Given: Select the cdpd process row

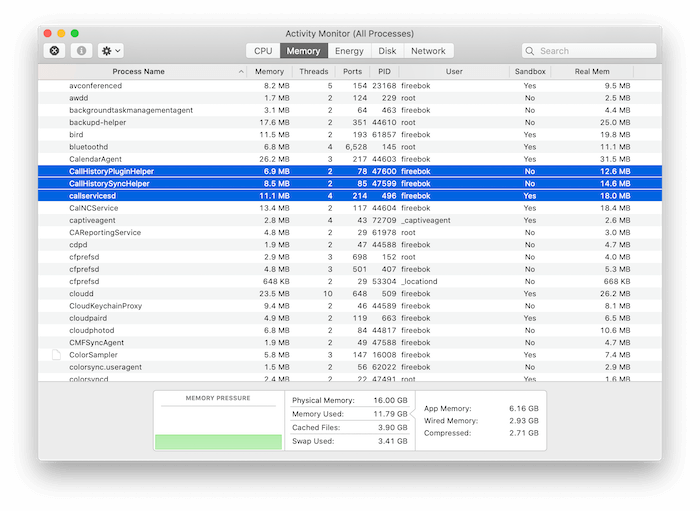Looking at the screenshot, I should pyautogui.click(x=350, y=245).
